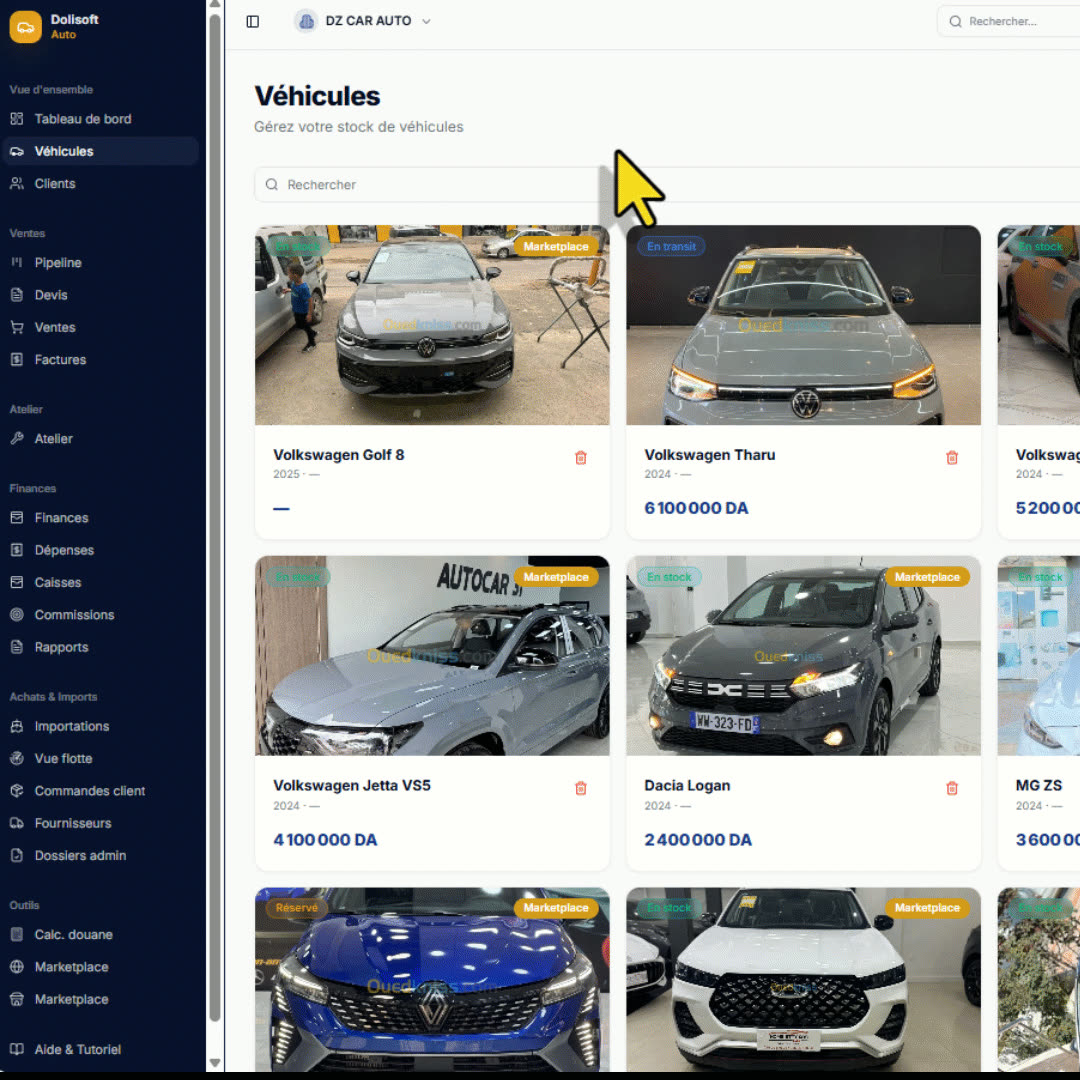This screenshot has width=1080, height=1080.
Task: Open Tableau de bord in sidebar
Action: click(x=101, y=119)
